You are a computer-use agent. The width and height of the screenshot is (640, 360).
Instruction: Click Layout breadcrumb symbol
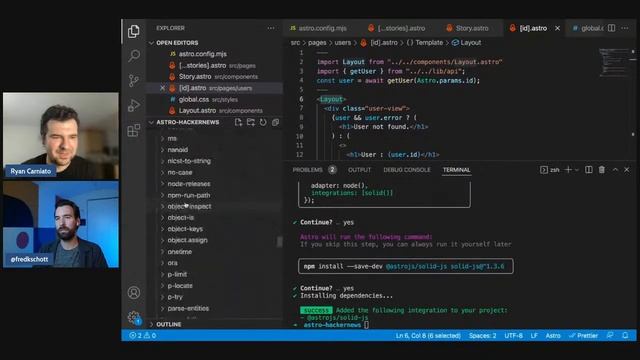coord(467,43)
